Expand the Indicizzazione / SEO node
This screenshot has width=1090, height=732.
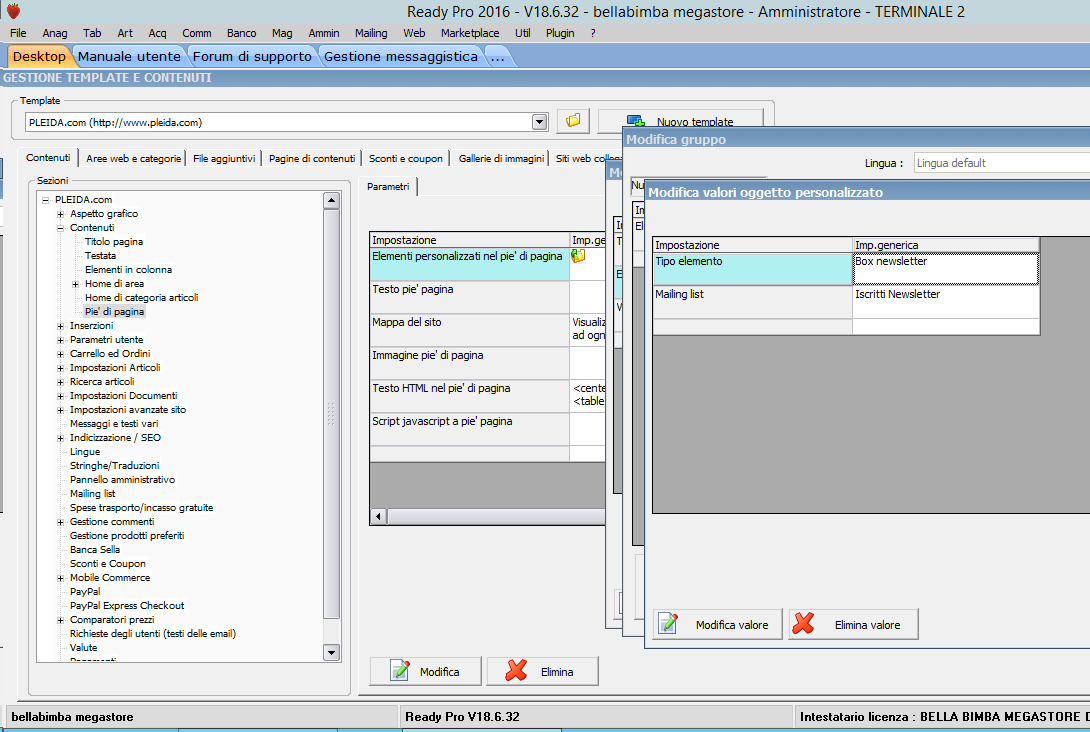click(60, 438)
